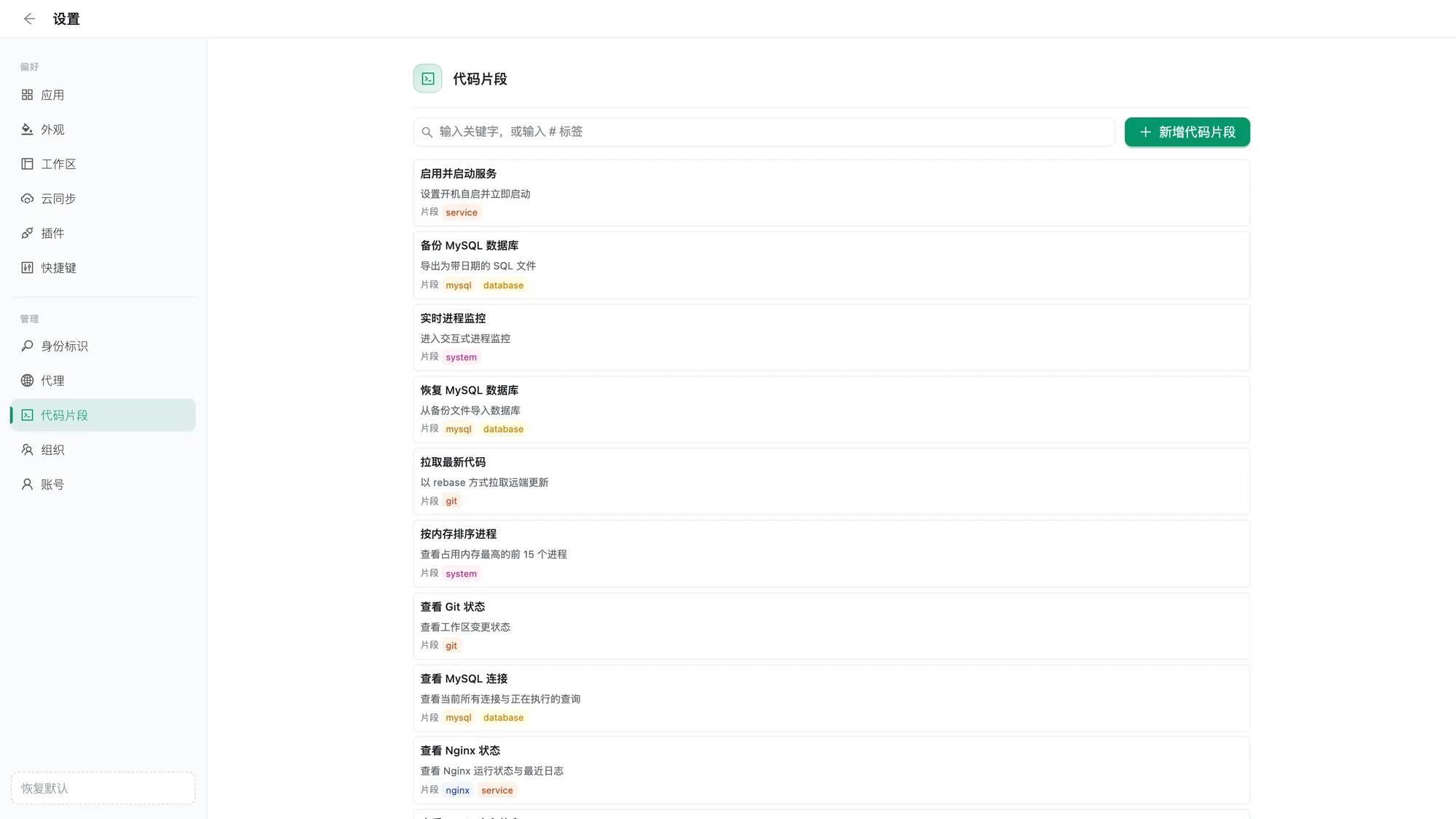Viewport: 1456px width, 819px height.
Task: Go to the 组织 settings page
Action: click(103, 450)
